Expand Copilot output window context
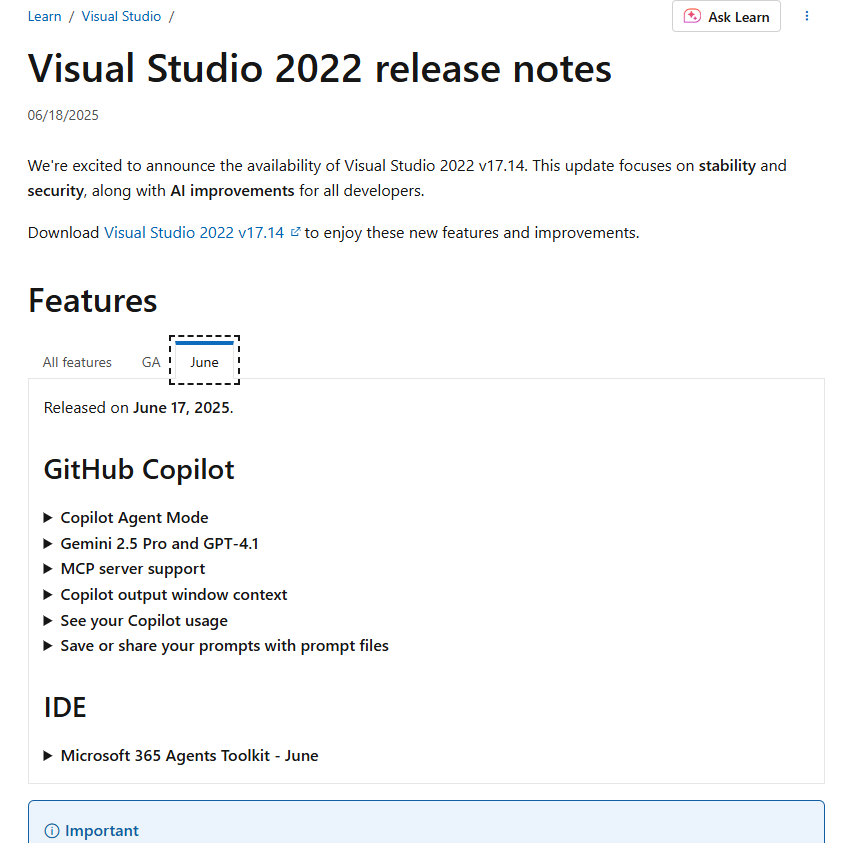The image size is (841, 843). pyautogui.click(x=165, y=595)
